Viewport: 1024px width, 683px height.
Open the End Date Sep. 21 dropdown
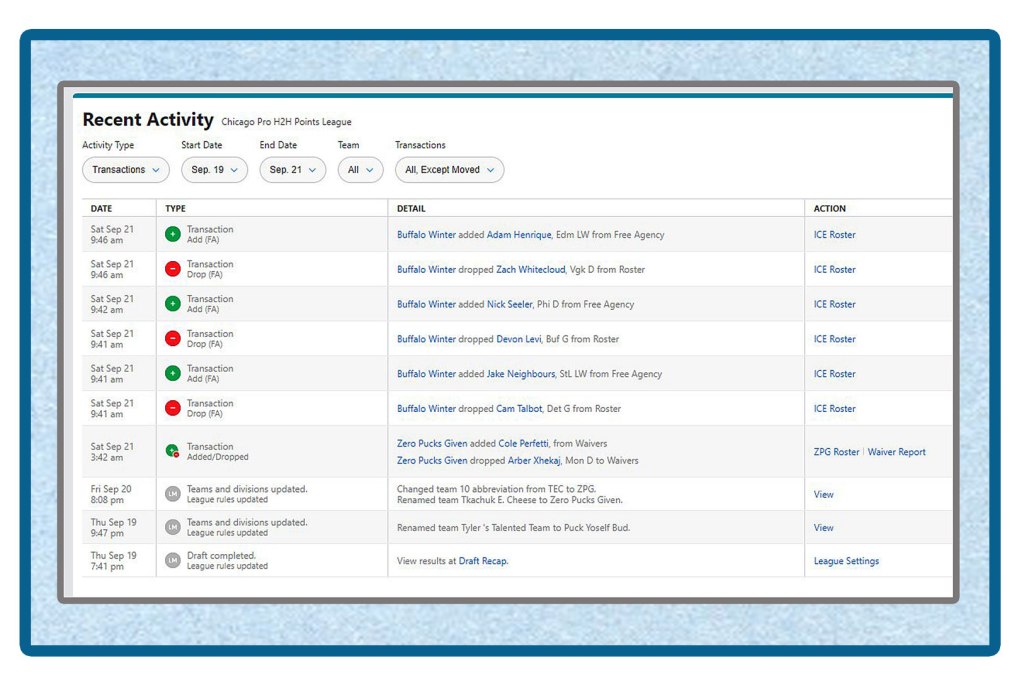[x=293, y=170]
